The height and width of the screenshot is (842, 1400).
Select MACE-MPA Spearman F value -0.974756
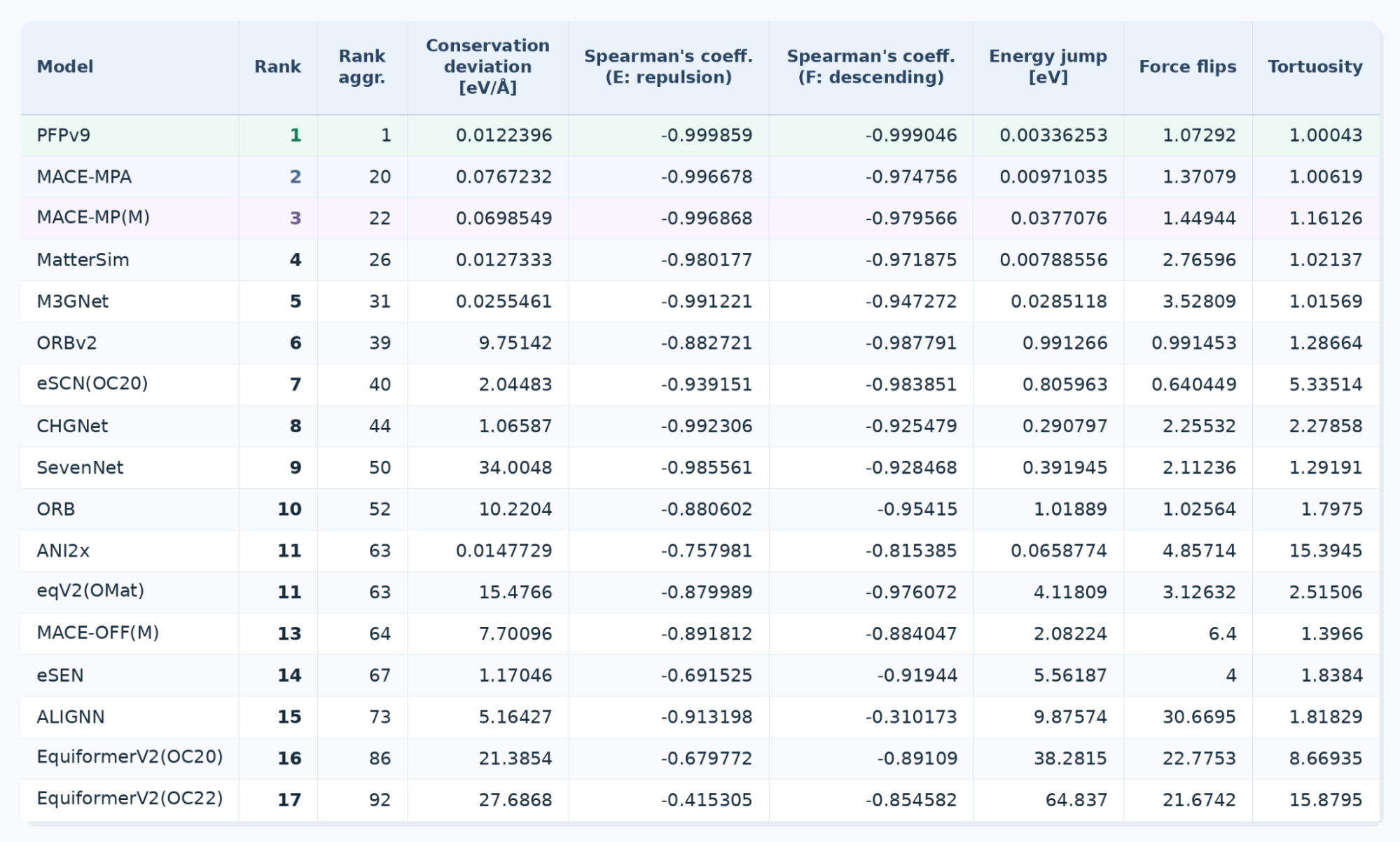click(x=911, y=177)
